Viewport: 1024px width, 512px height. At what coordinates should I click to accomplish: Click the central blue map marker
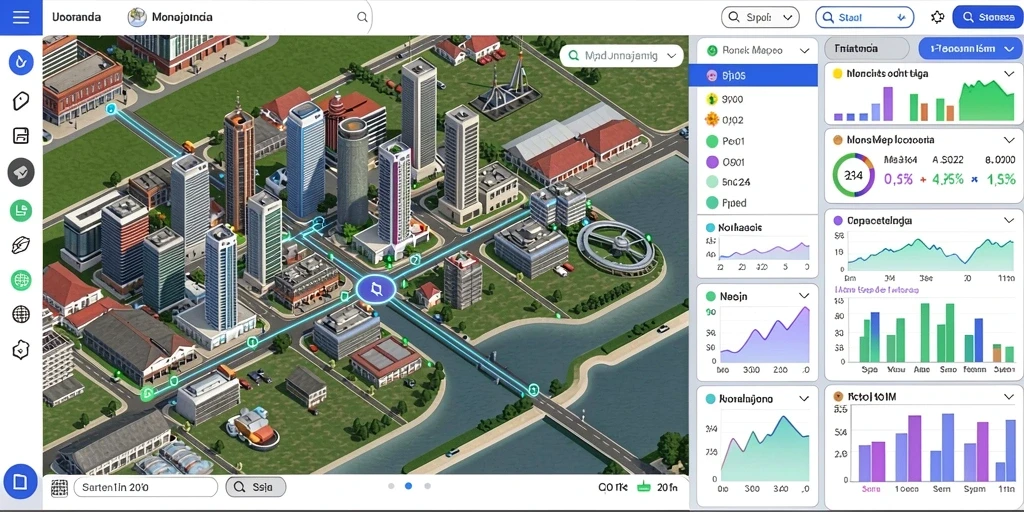376,289
